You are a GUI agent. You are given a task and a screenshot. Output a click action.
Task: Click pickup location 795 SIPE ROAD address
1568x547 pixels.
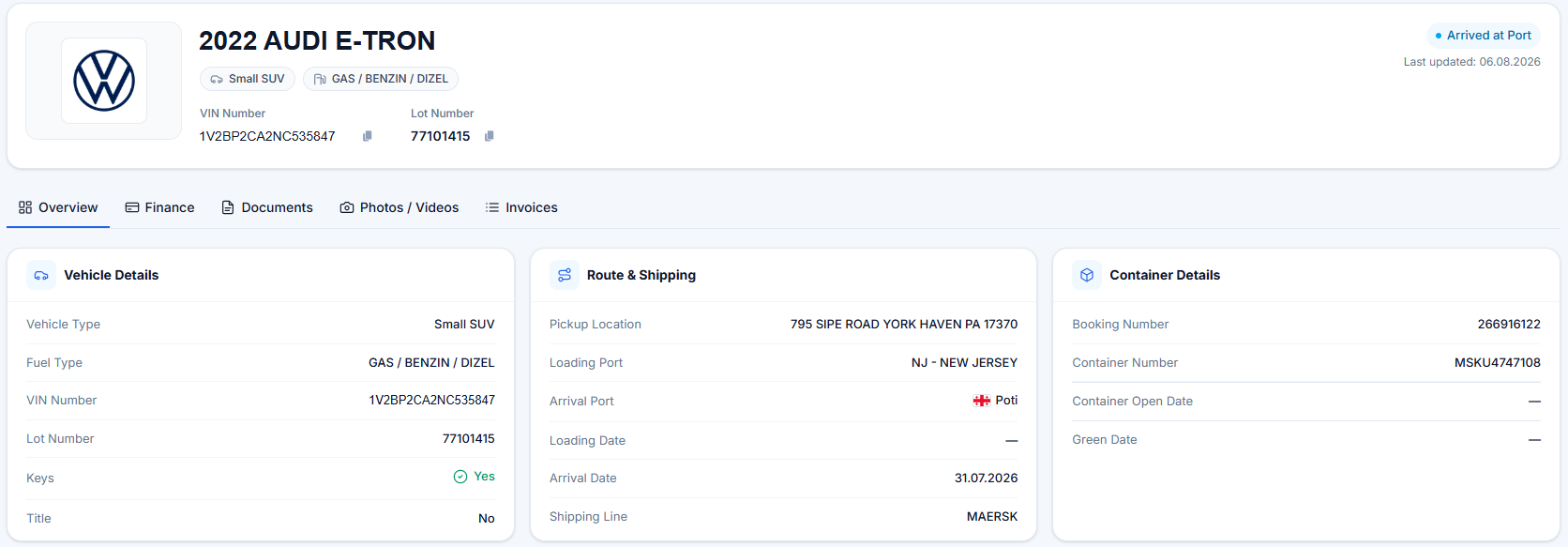click(x=904, y=325)
